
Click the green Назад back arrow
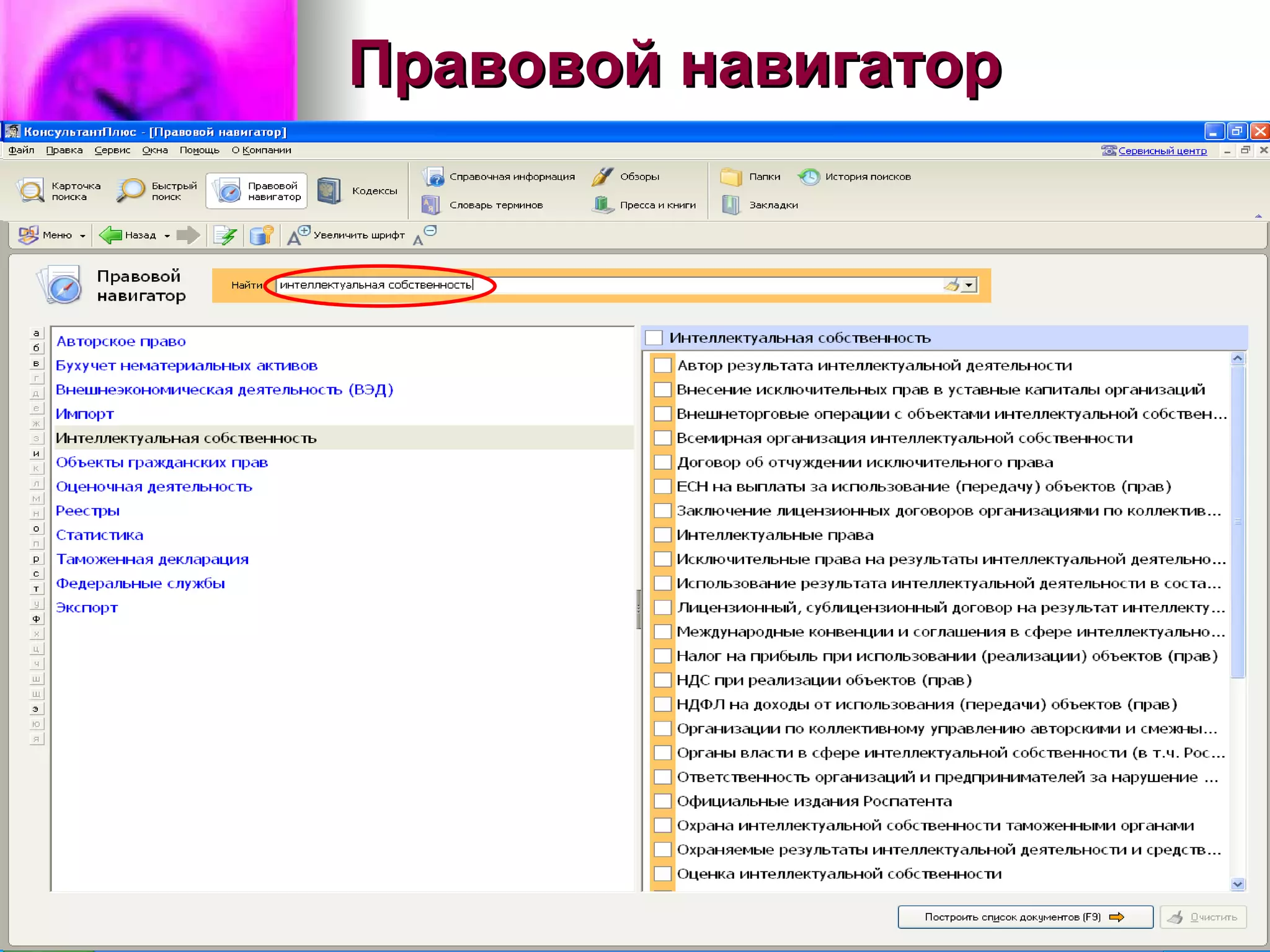110,235
